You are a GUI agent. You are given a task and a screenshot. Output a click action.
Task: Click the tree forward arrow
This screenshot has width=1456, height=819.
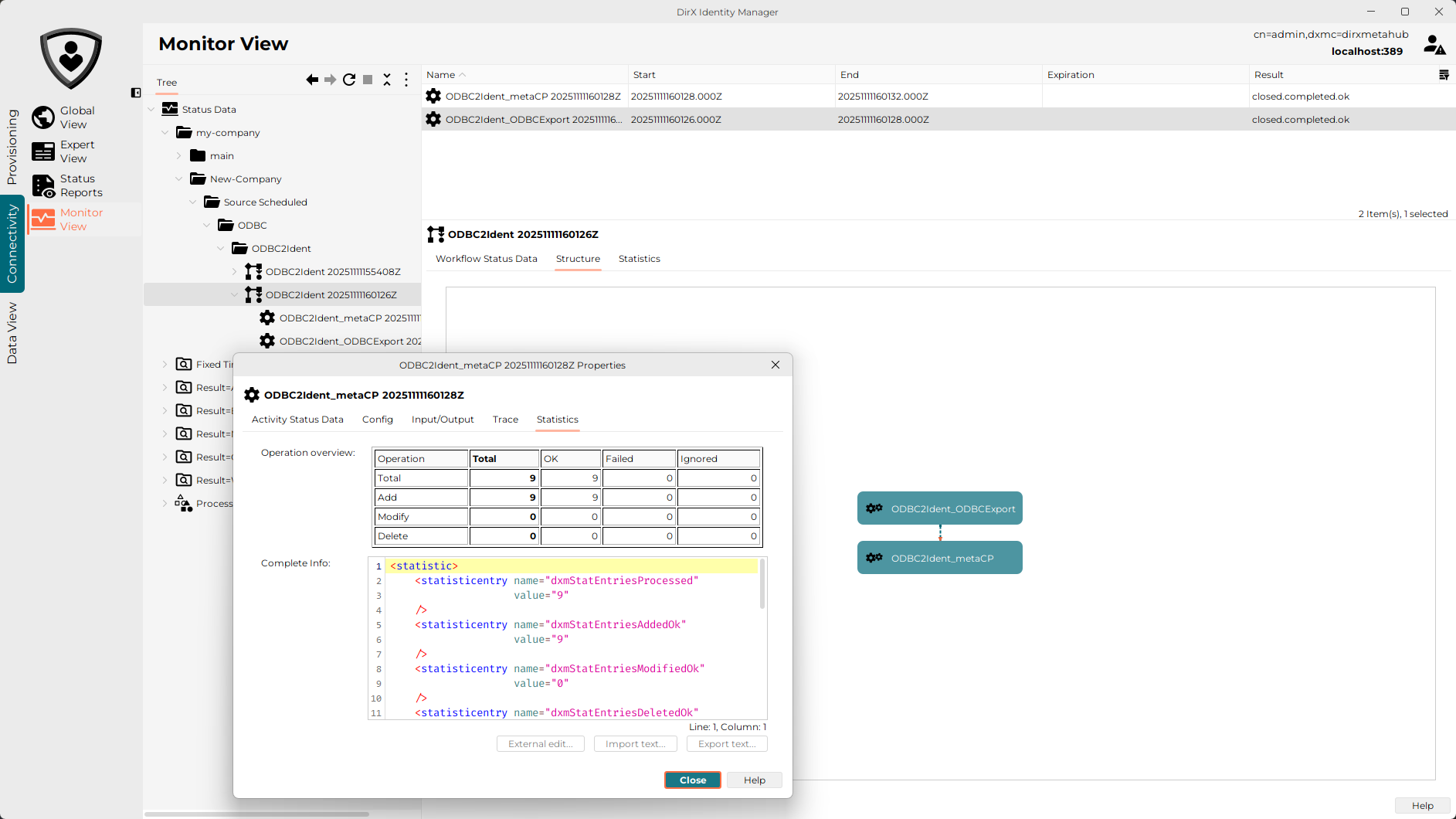tap(331, 80)
